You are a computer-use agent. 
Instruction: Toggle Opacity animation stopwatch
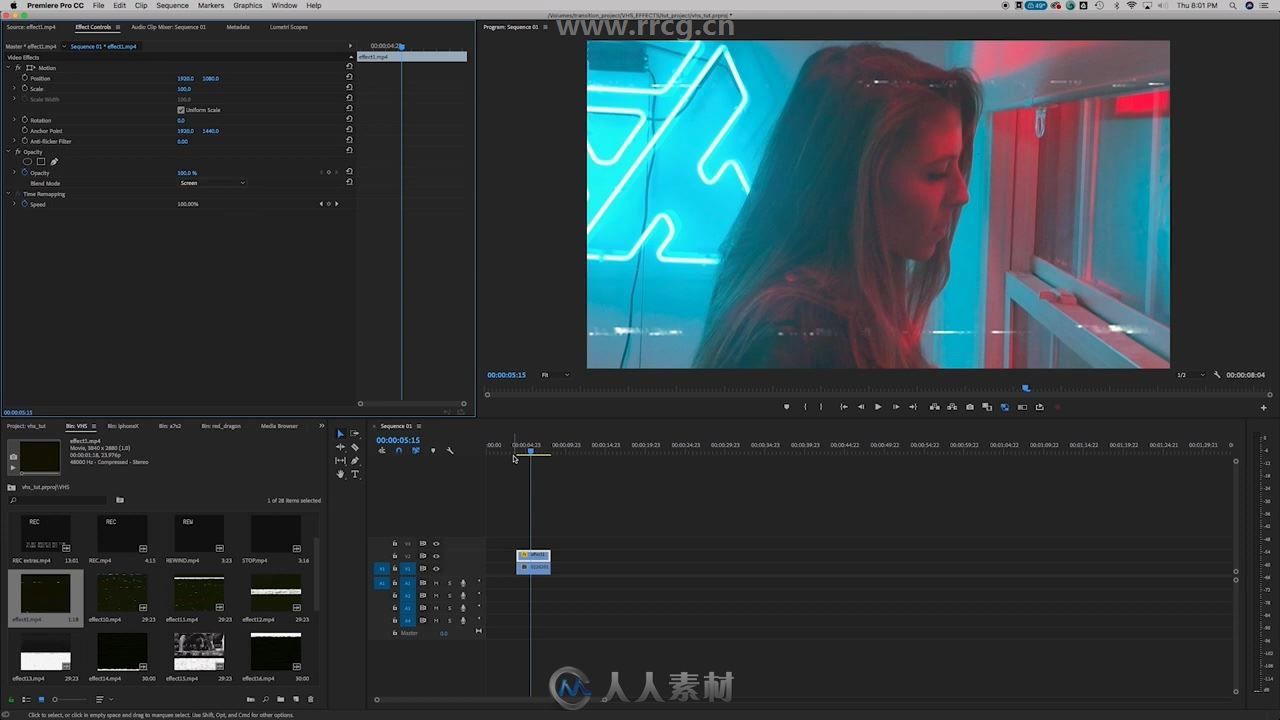point(25,173)
